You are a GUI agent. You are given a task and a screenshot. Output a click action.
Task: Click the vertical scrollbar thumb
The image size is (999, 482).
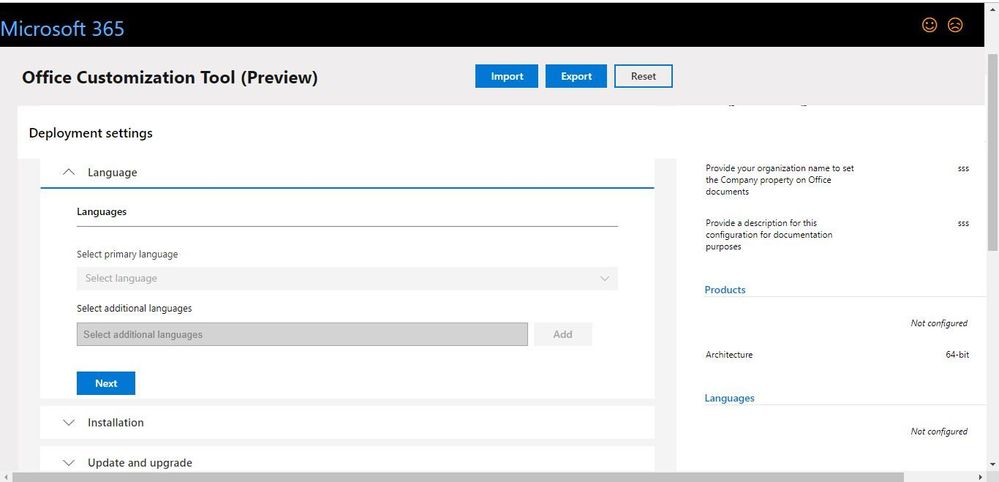coord(993,152)
